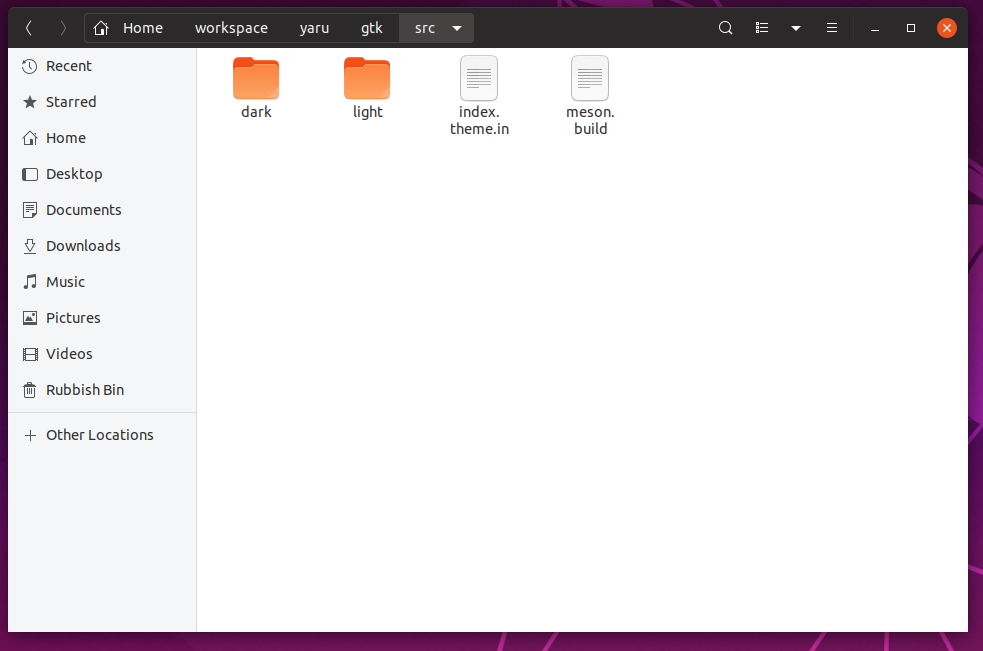Viewport: 983px width, 651px height.
Task: Expand the src path dropdown arrow
Action: coord(457,28)
